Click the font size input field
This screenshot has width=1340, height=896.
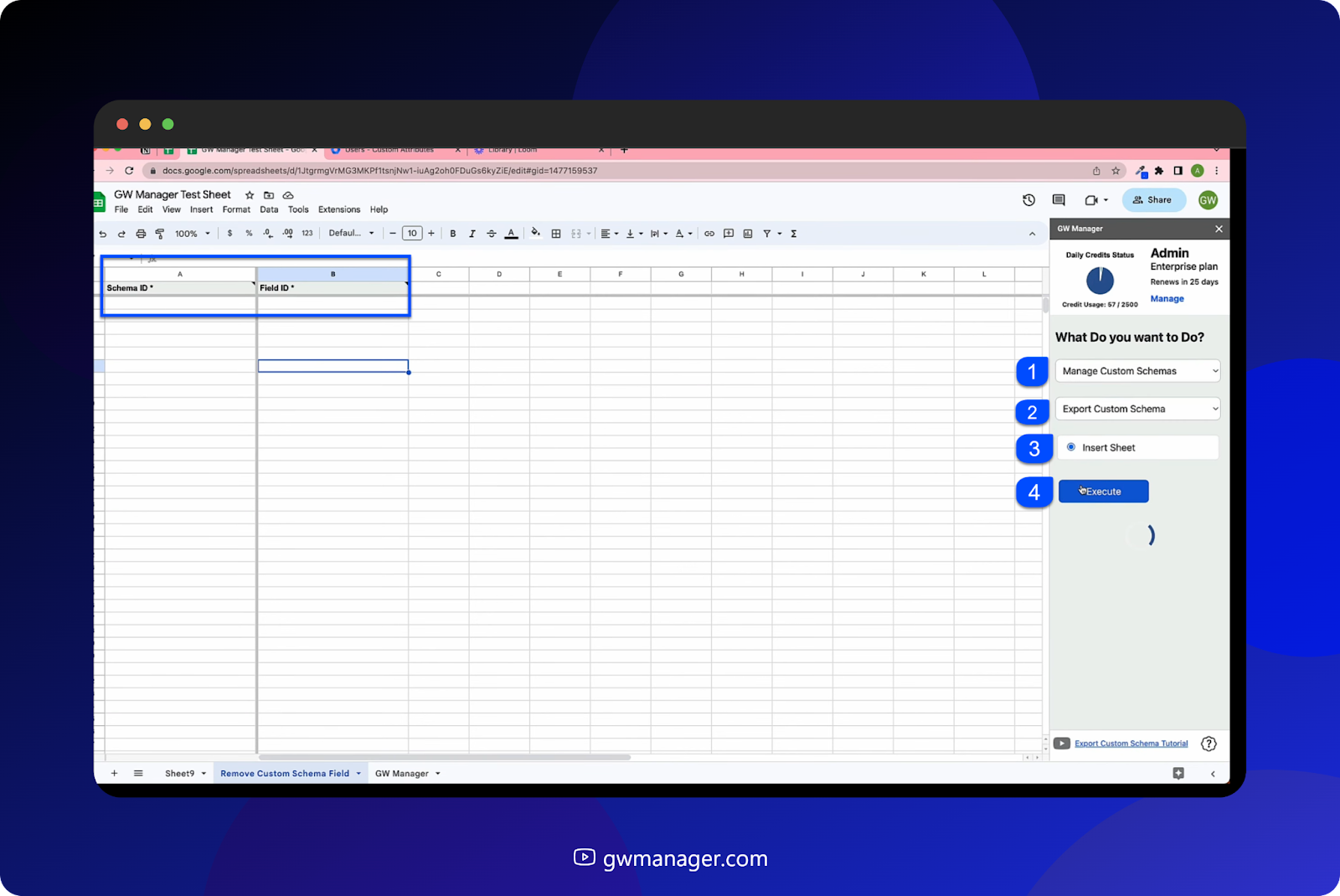412,234
